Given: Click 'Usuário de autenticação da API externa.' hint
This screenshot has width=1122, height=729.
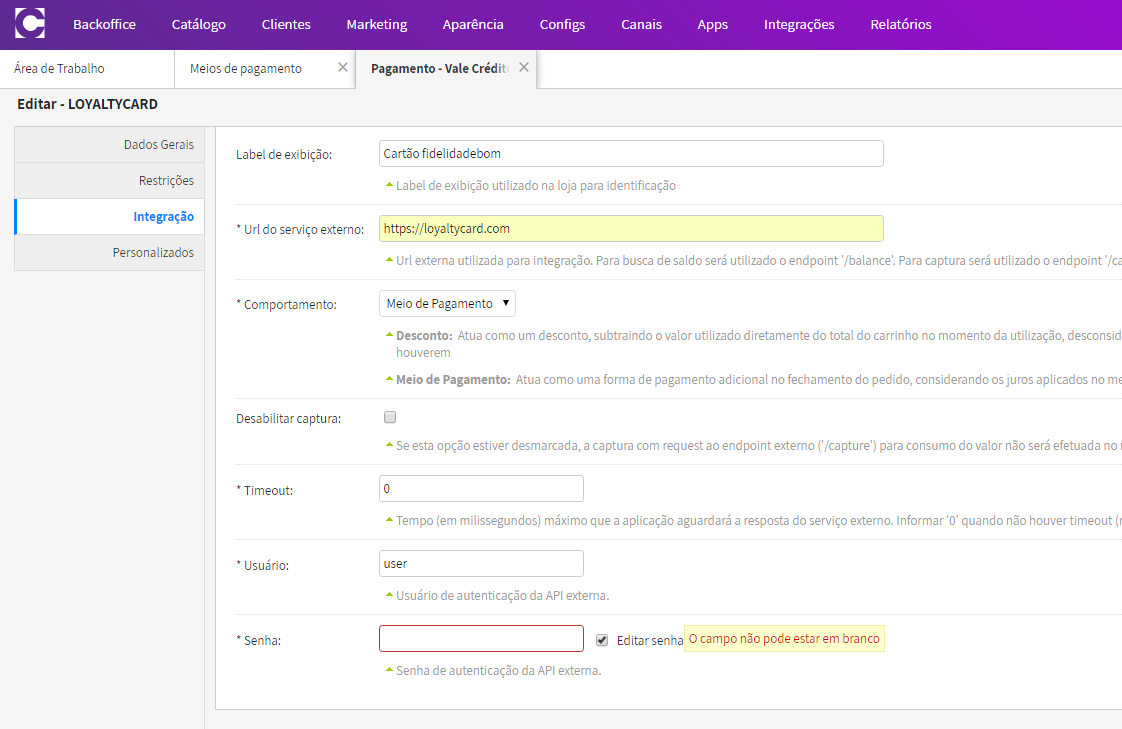Looking at the screenshot, I should (502, 596).
